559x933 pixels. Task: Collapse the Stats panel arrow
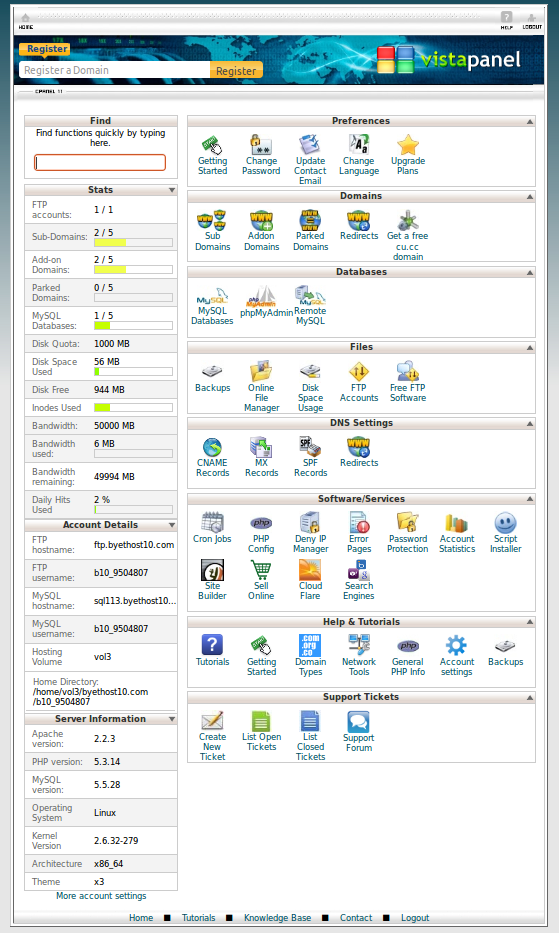coord(171,190)
